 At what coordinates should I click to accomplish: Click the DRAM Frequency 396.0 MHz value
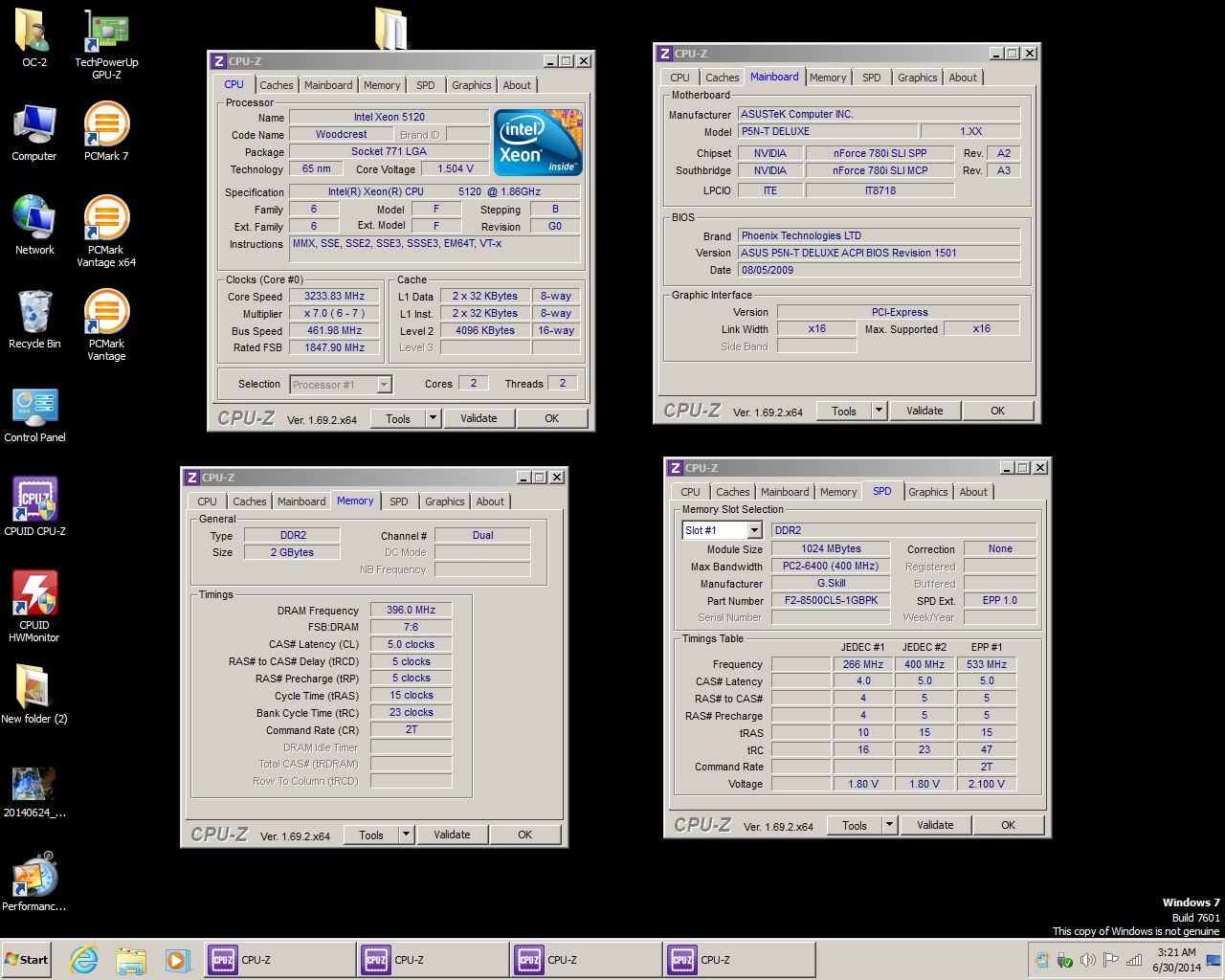[412, 610]
